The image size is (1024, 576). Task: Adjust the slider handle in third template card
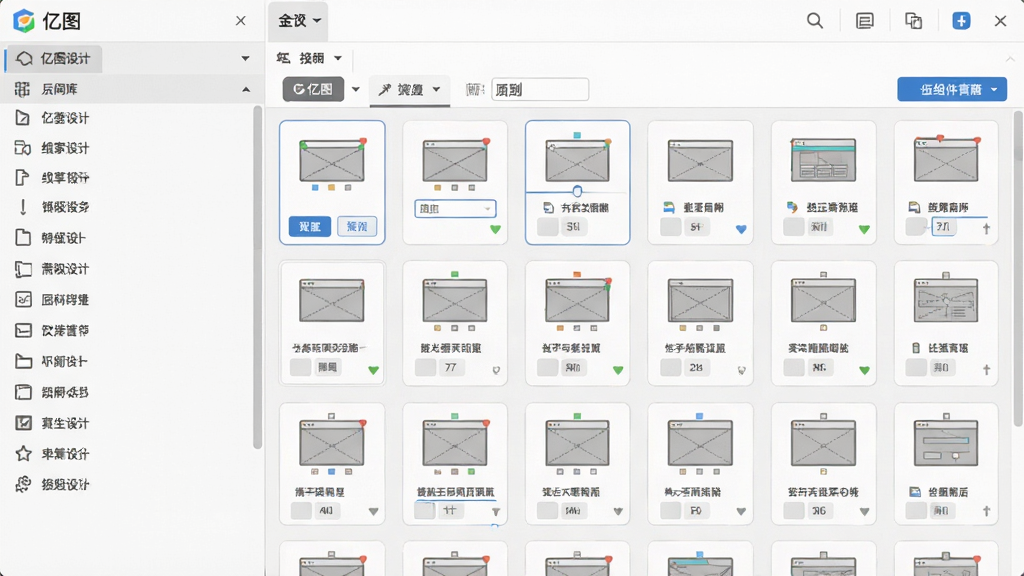(577, 191)
